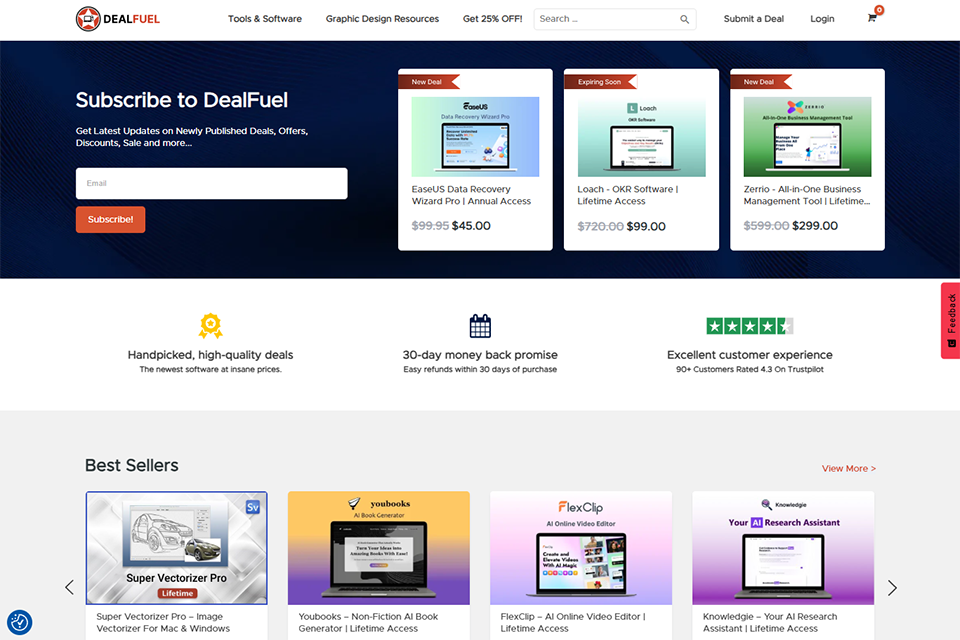Viewport: 960px width, 640px height.
Task: Open the shopping cart icon
Action: point(872,18)
